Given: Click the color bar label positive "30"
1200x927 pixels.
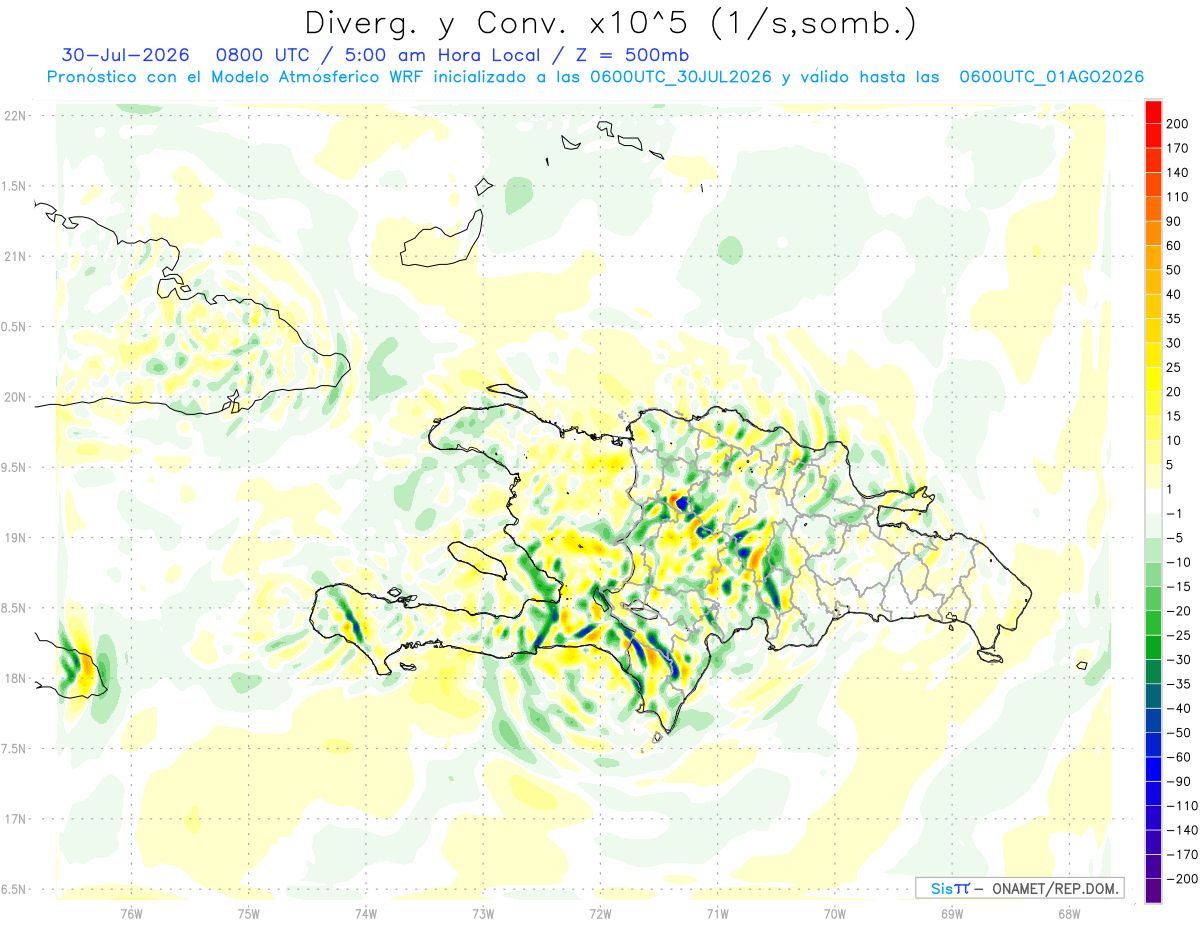Looking at the screenshot, I should (x=1174, y=343).
